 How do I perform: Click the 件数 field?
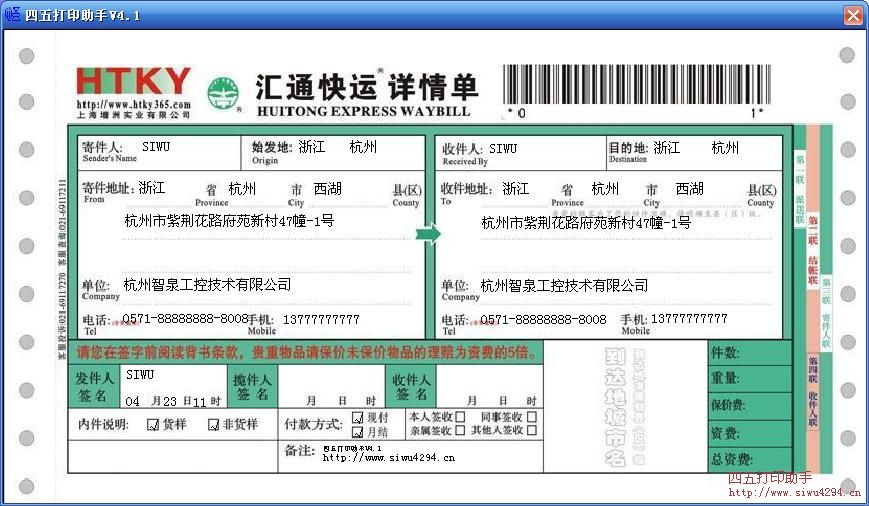tap(750, 352)
